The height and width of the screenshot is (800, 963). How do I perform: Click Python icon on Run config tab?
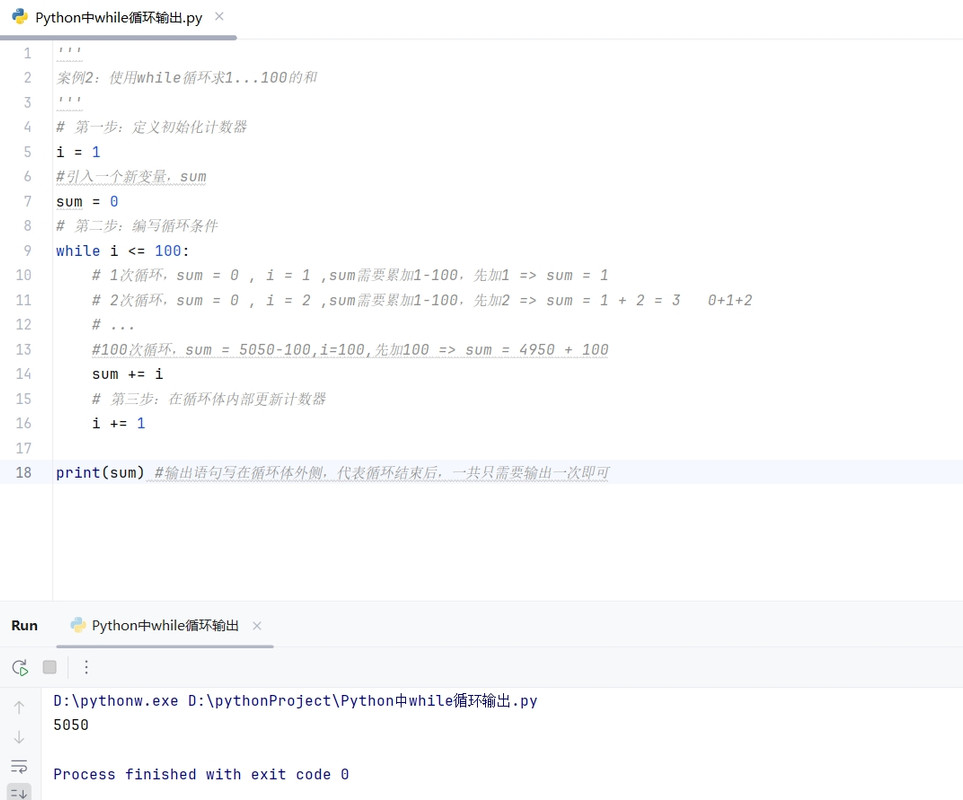tap(78, 625)
